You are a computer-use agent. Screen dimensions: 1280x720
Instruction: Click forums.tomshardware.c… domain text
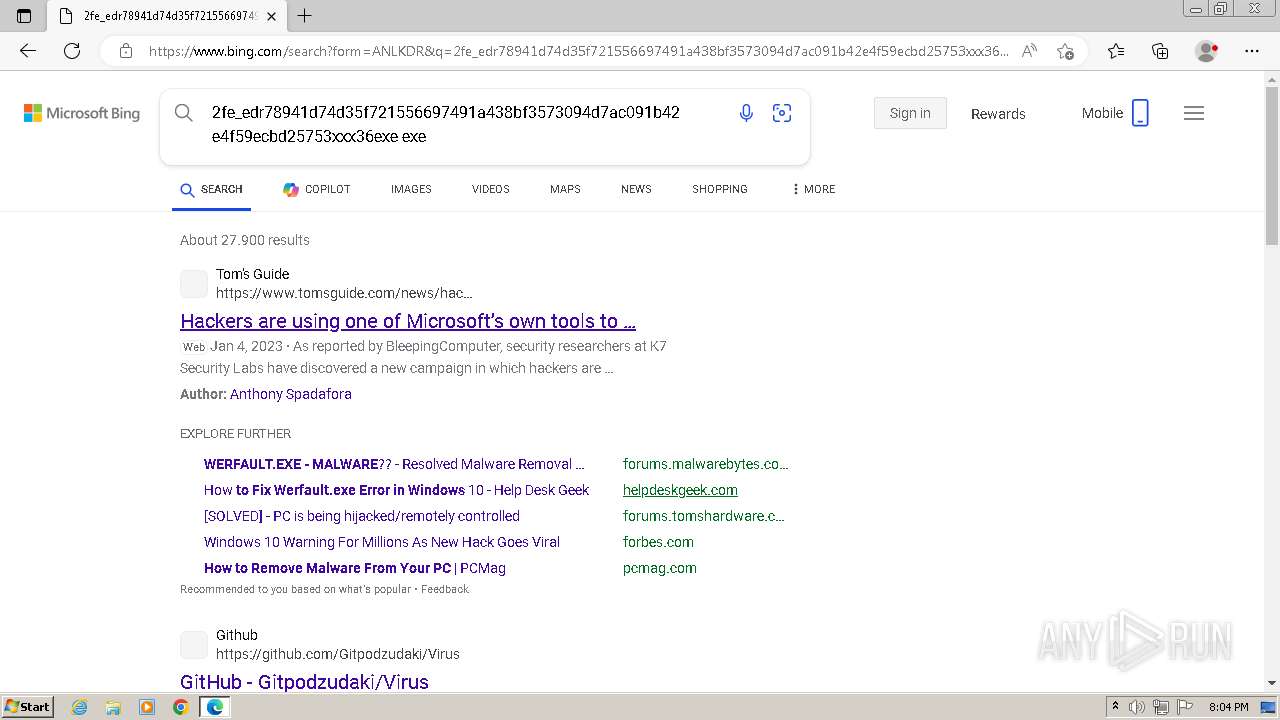[x=703, y=516]
